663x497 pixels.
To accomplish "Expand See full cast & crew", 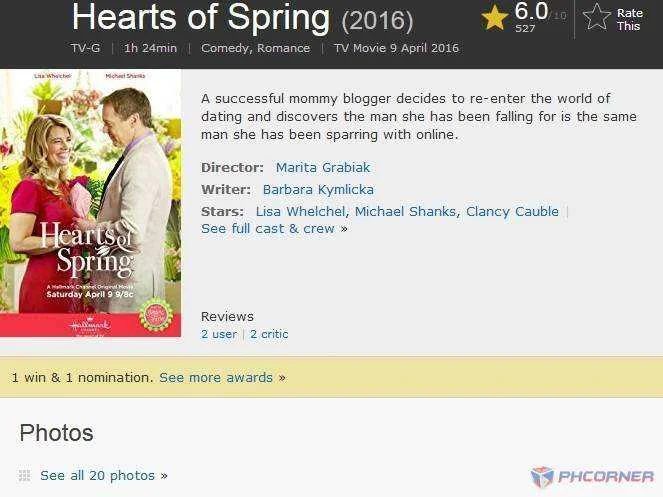I will (x=274, y=228).
